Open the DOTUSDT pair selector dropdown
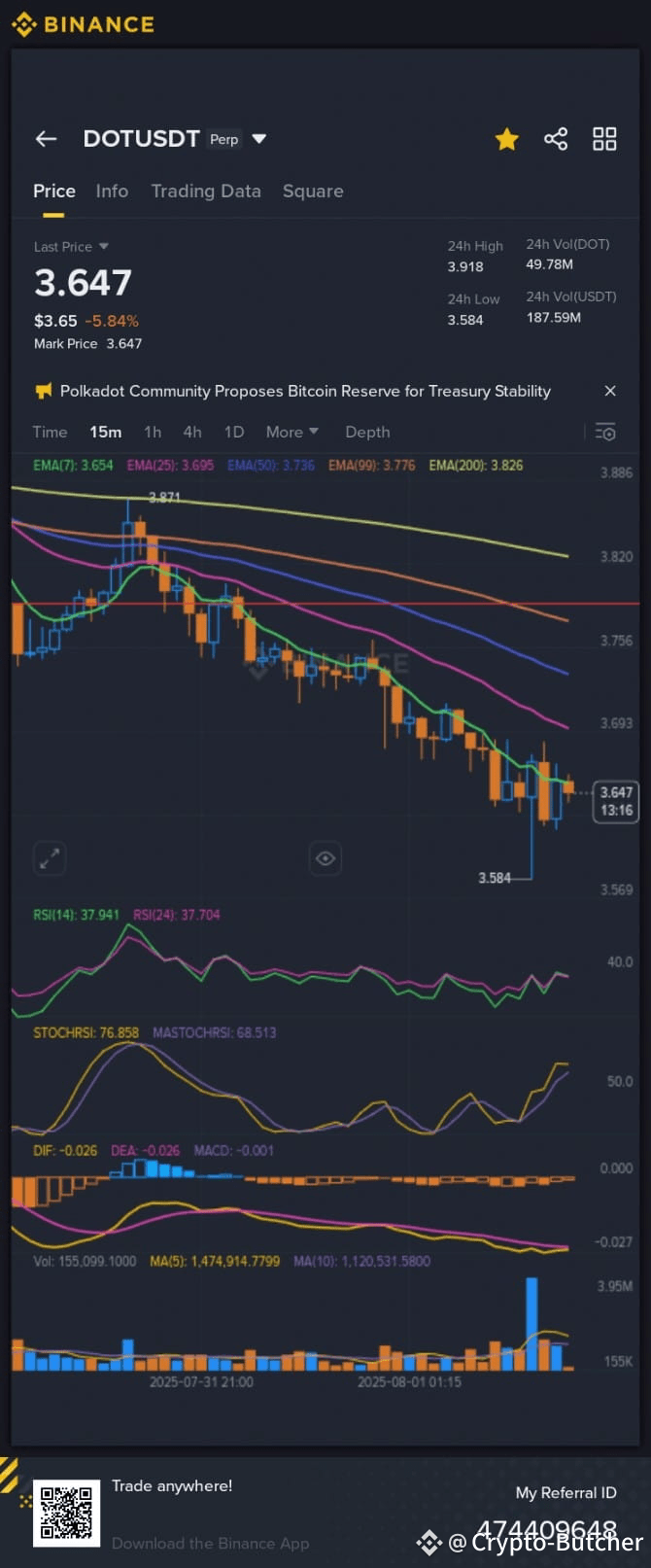Screen dimensions: 651x1568 259,139
